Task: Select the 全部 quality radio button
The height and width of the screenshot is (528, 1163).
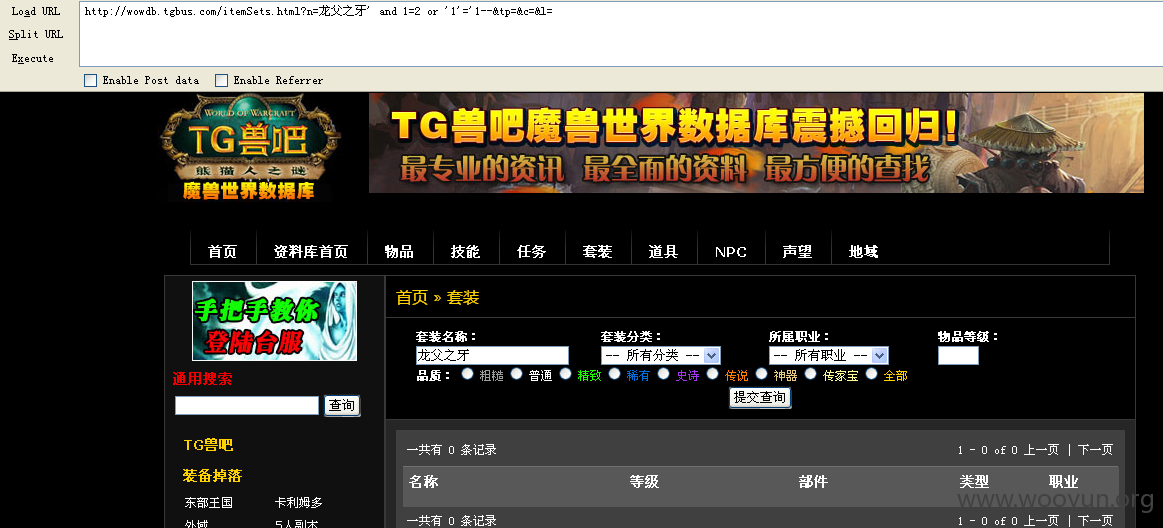Action: click(872, 374)
